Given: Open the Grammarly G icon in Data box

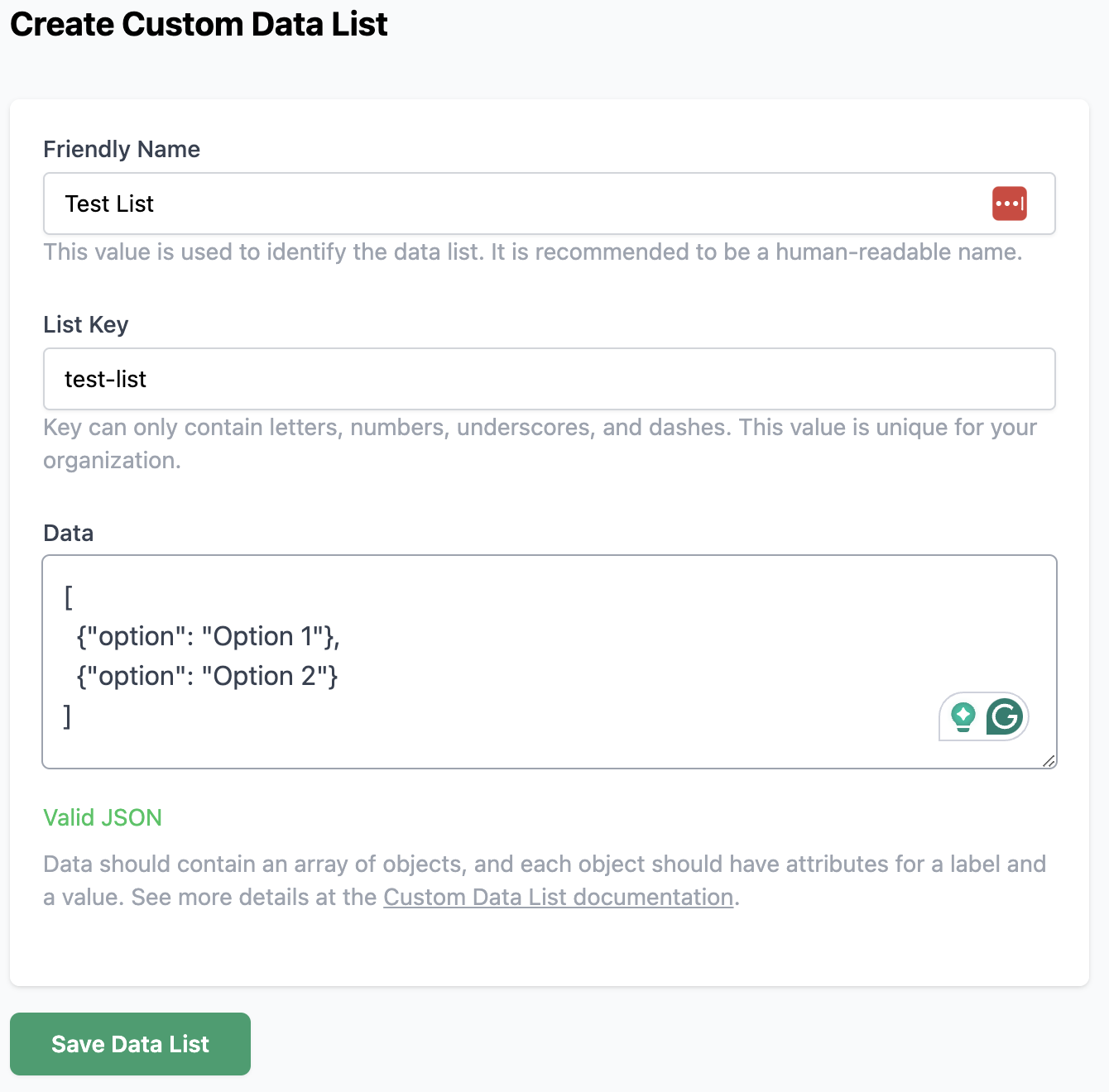Looking at the screenshot, I should click(1005, 716).
